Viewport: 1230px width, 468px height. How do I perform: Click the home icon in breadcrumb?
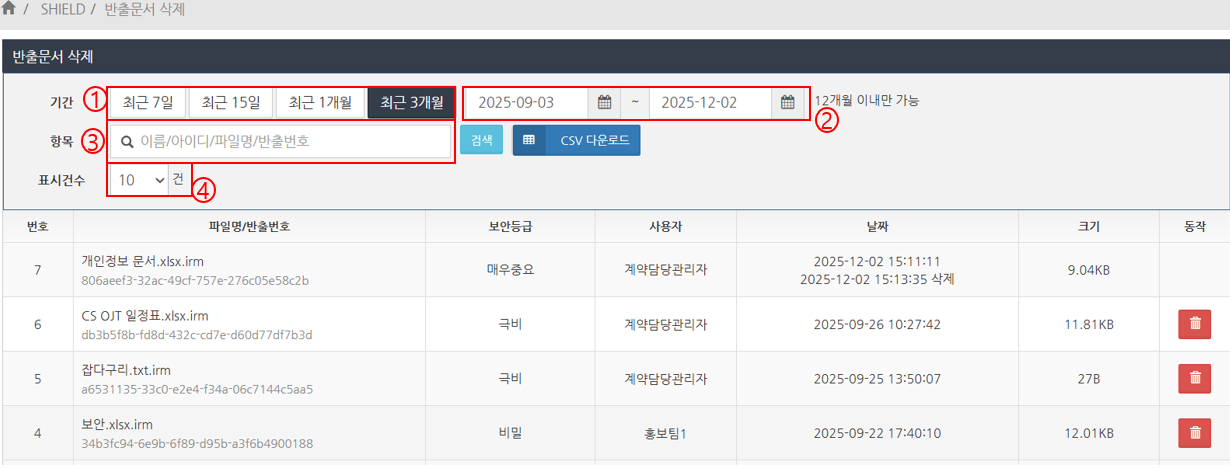tap(9, 9)
